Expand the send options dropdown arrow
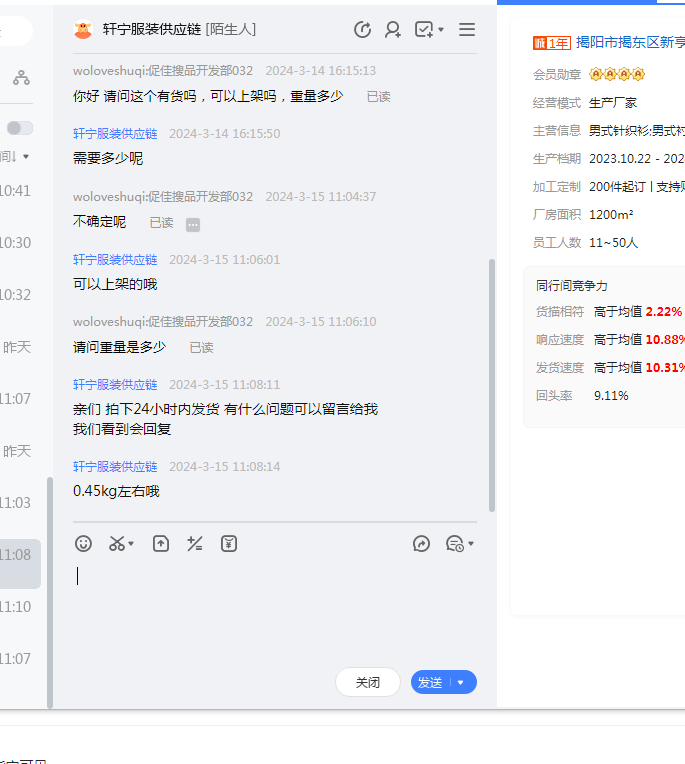 461,682
